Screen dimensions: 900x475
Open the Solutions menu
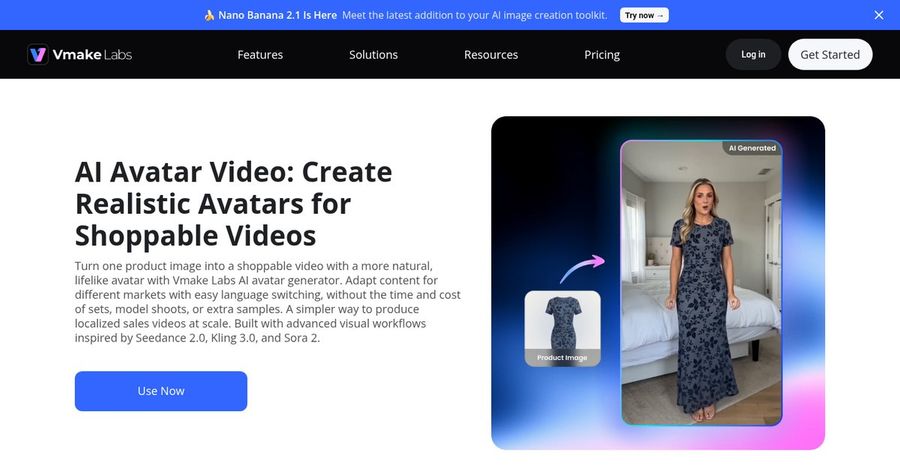[x=373, y=54]
